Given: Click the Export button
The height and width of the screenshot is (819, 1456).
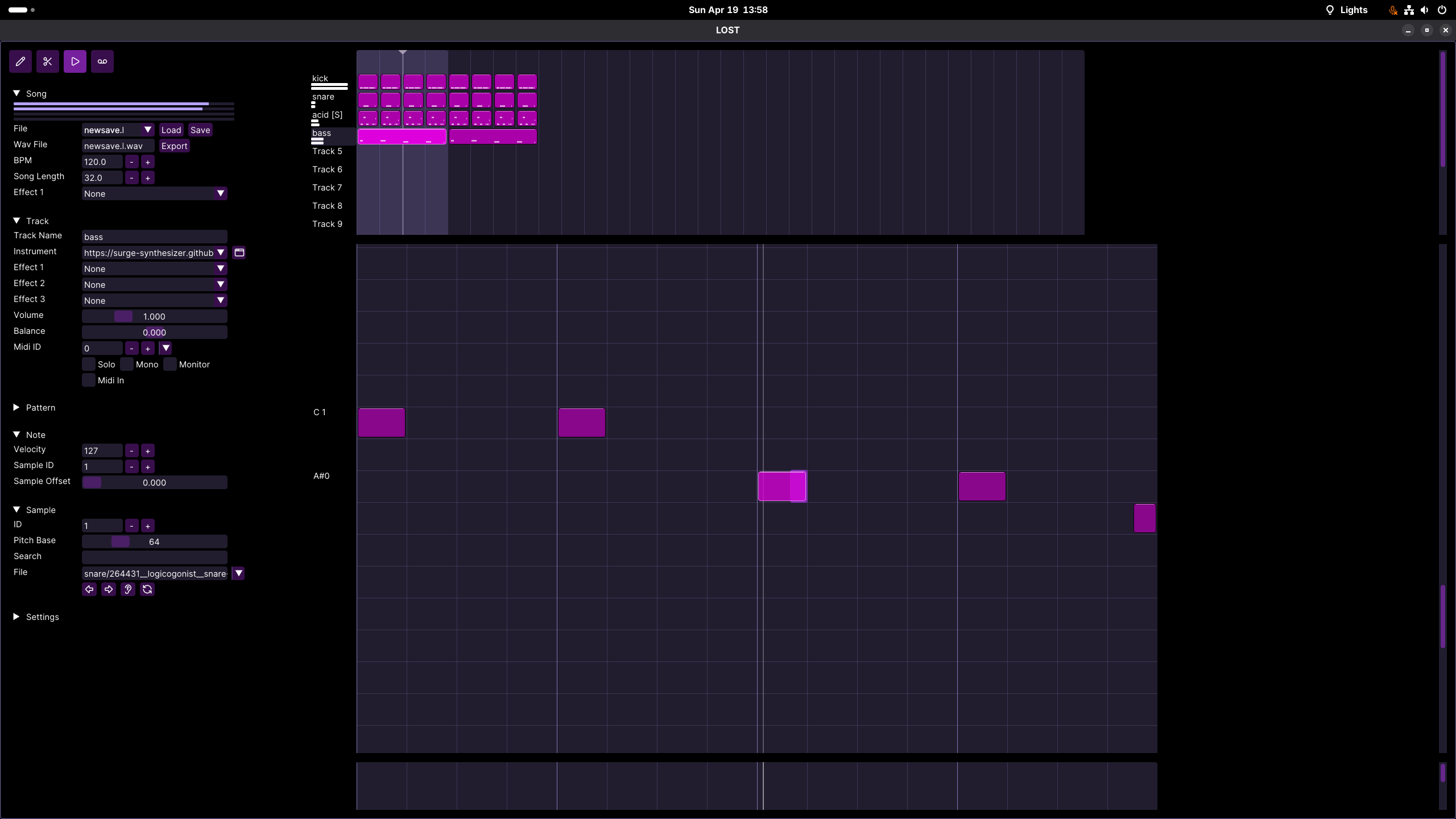Looking at the screenshot, I should [174, 146].
